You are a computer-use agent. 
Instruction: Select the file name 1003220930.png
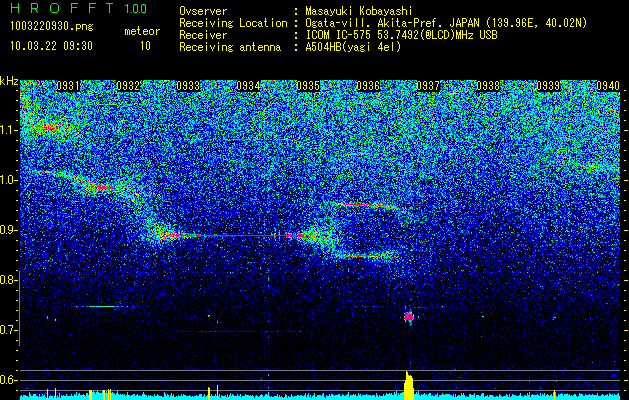click(x=52, y=27)
